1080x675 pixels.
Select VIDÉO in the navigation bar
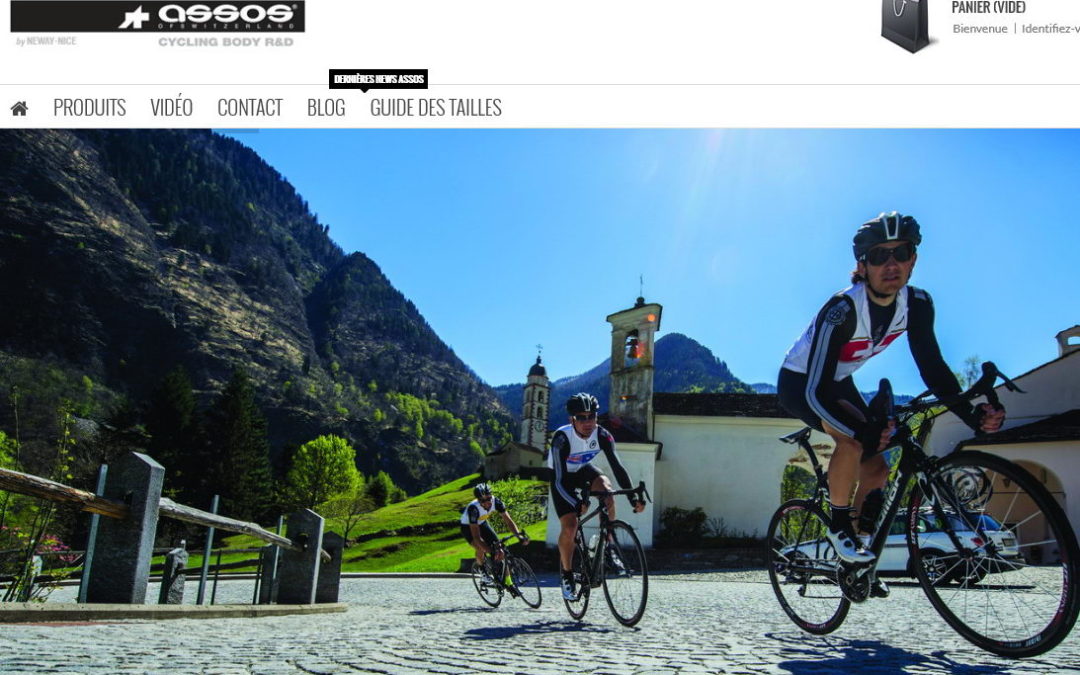tap(172, 107)
